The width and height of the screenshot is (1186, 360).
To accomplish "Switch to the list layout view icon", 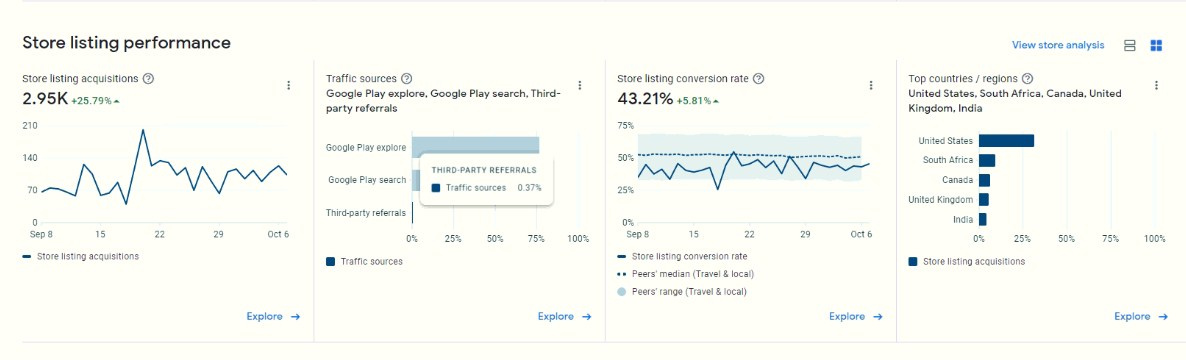I will click(1130, 45).
